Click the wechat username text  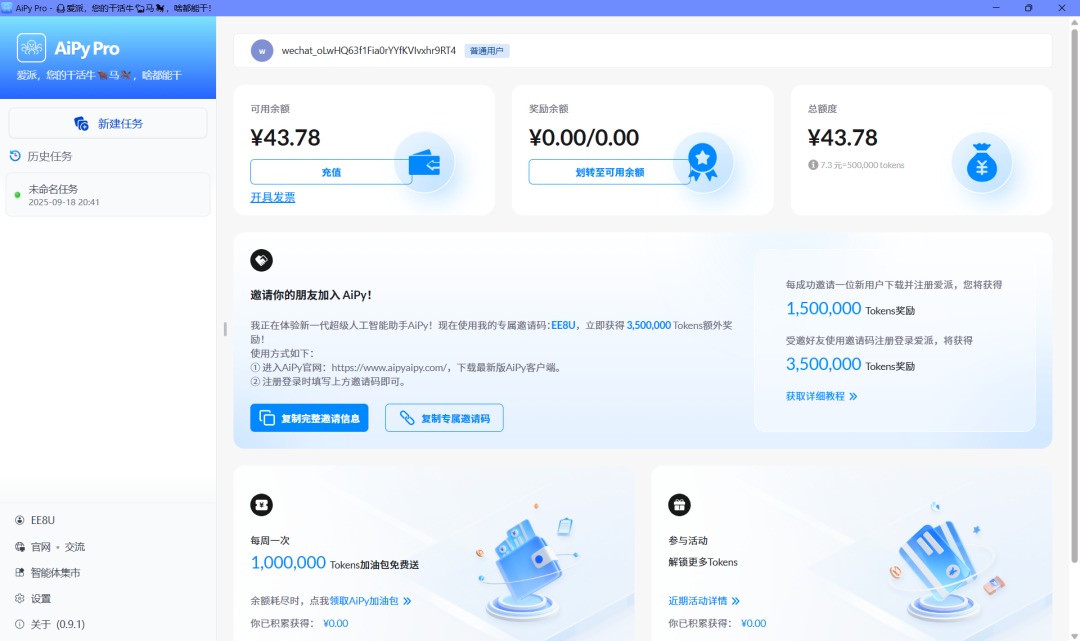click(x=368, y=50)
